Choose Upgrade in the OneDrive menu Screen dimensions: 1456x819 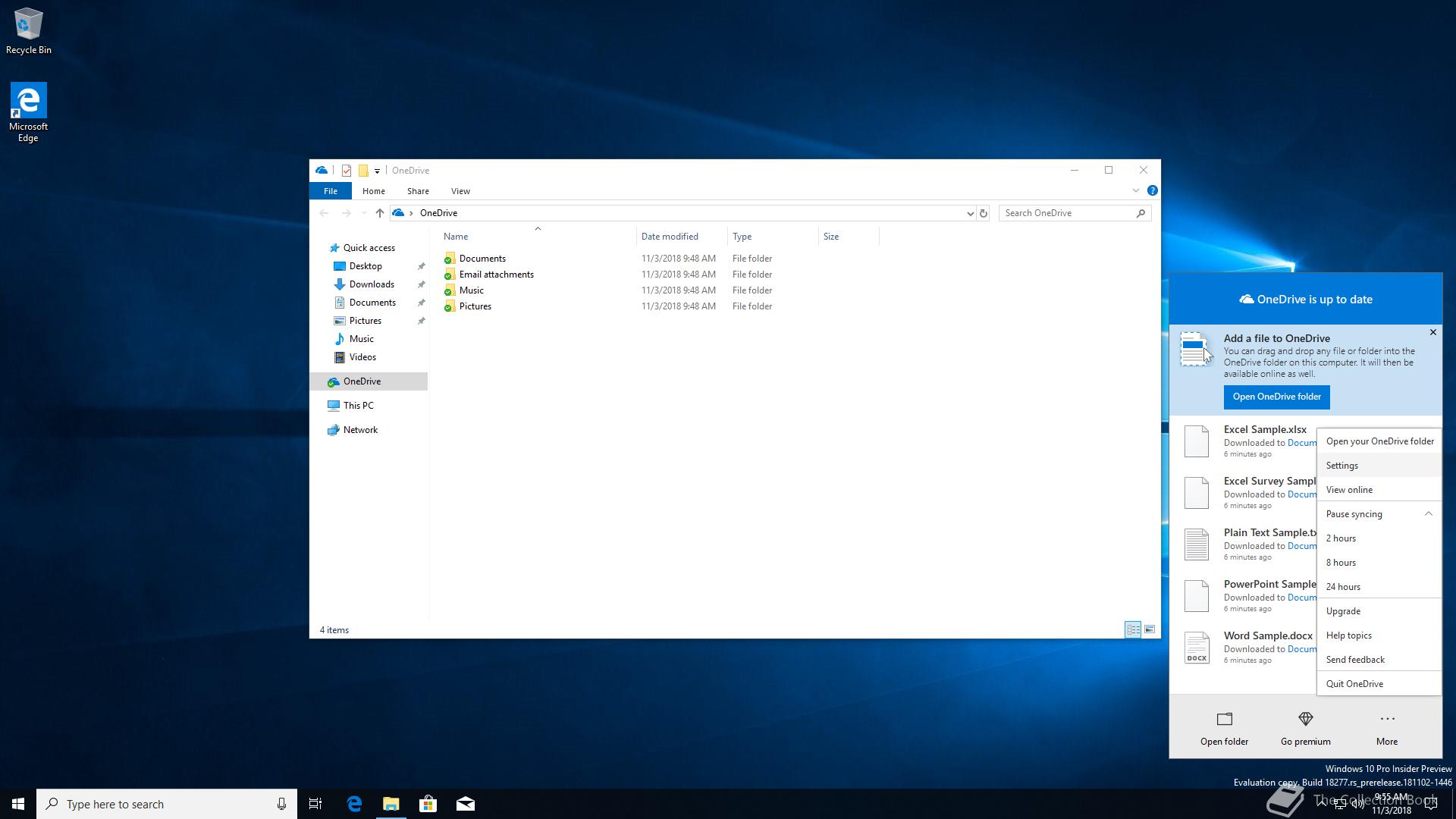pos(1379,611)
